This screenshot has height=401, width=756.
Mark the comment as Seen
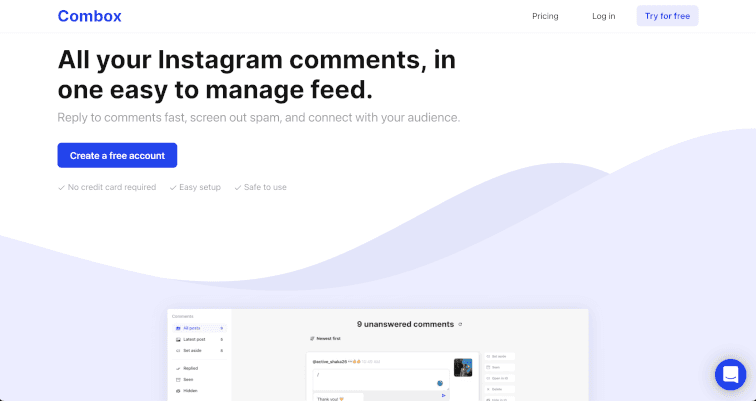pyautogui.click(x=497, y=367)
